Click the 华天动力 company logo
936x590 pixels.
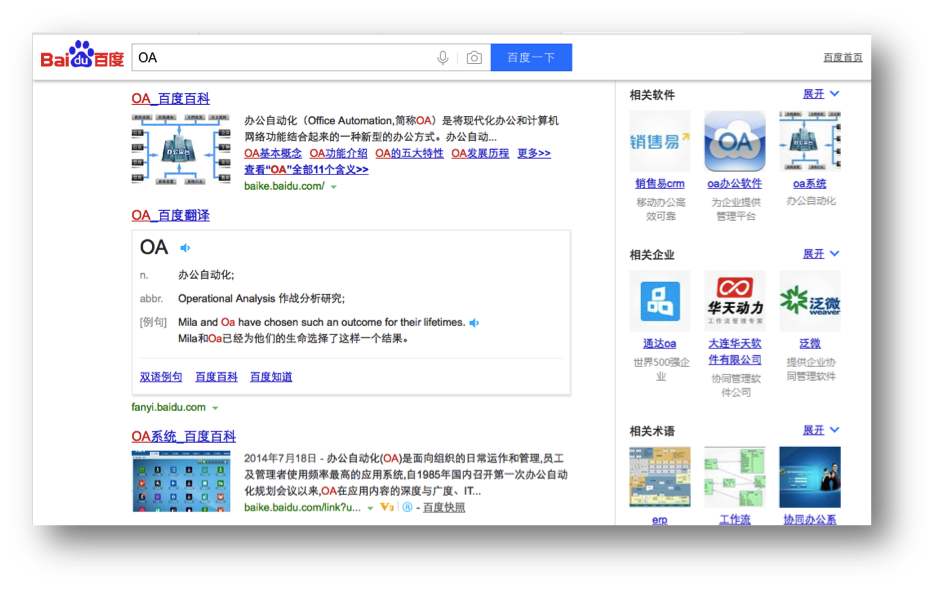735,301
